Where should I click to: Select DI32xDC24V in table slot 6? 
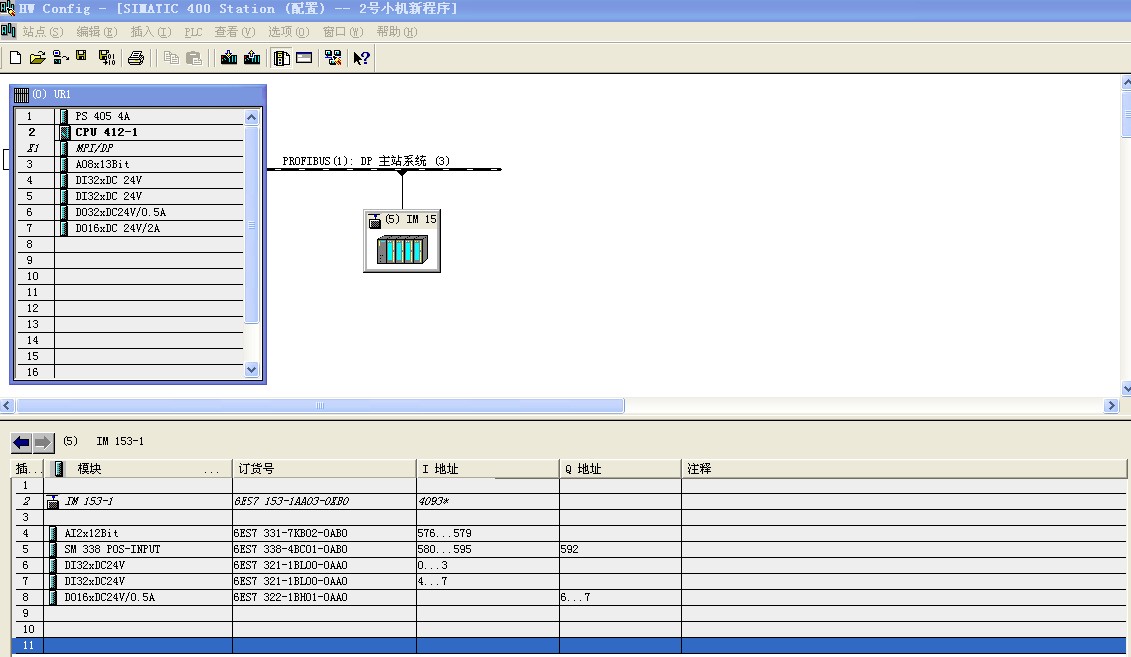tap(569, 565)
